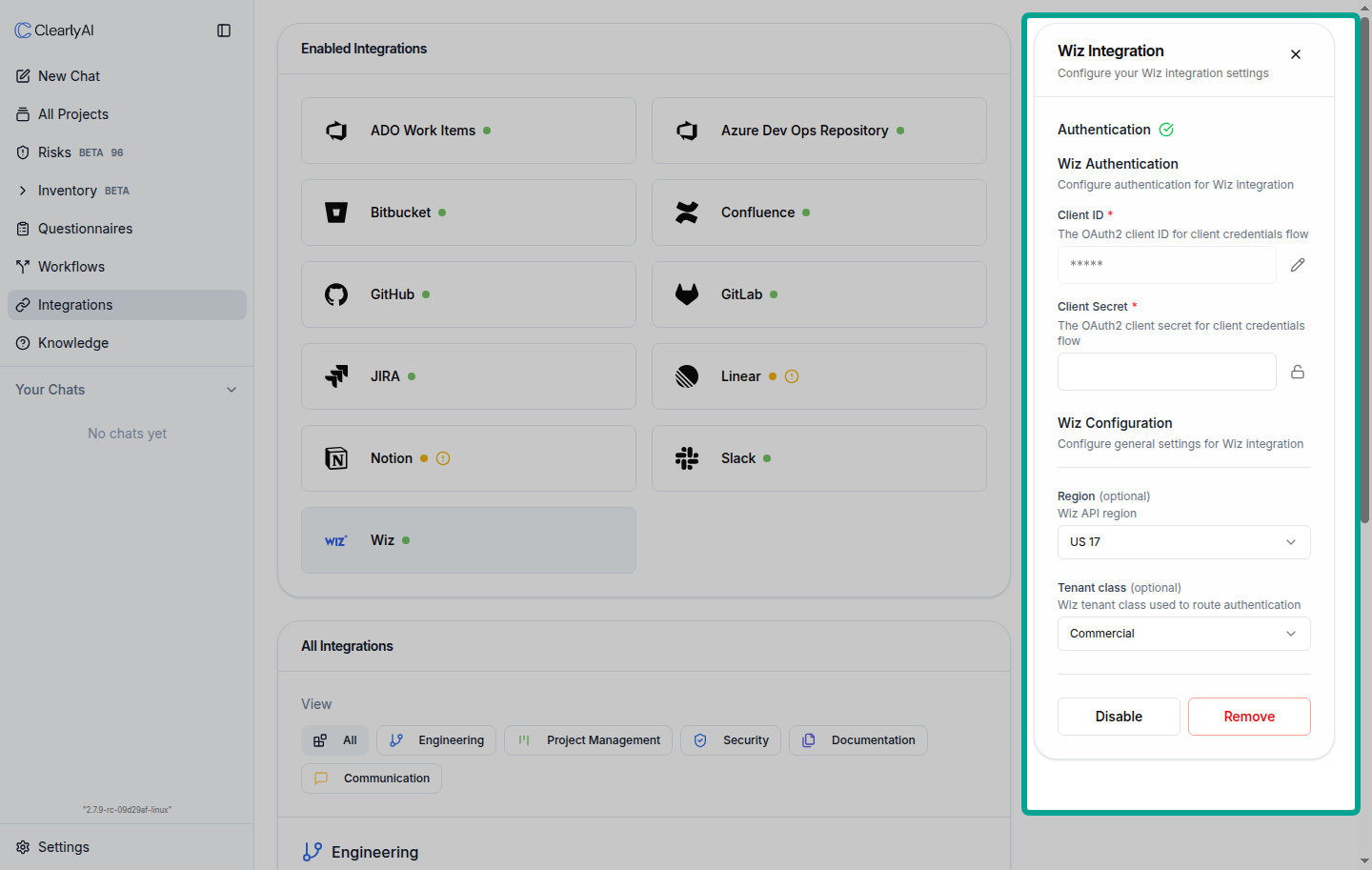Image resolution: width=1372 pixels, height=870 pixels.
Task: Click the Client Secret lock icon
Action: [1298, 372]
